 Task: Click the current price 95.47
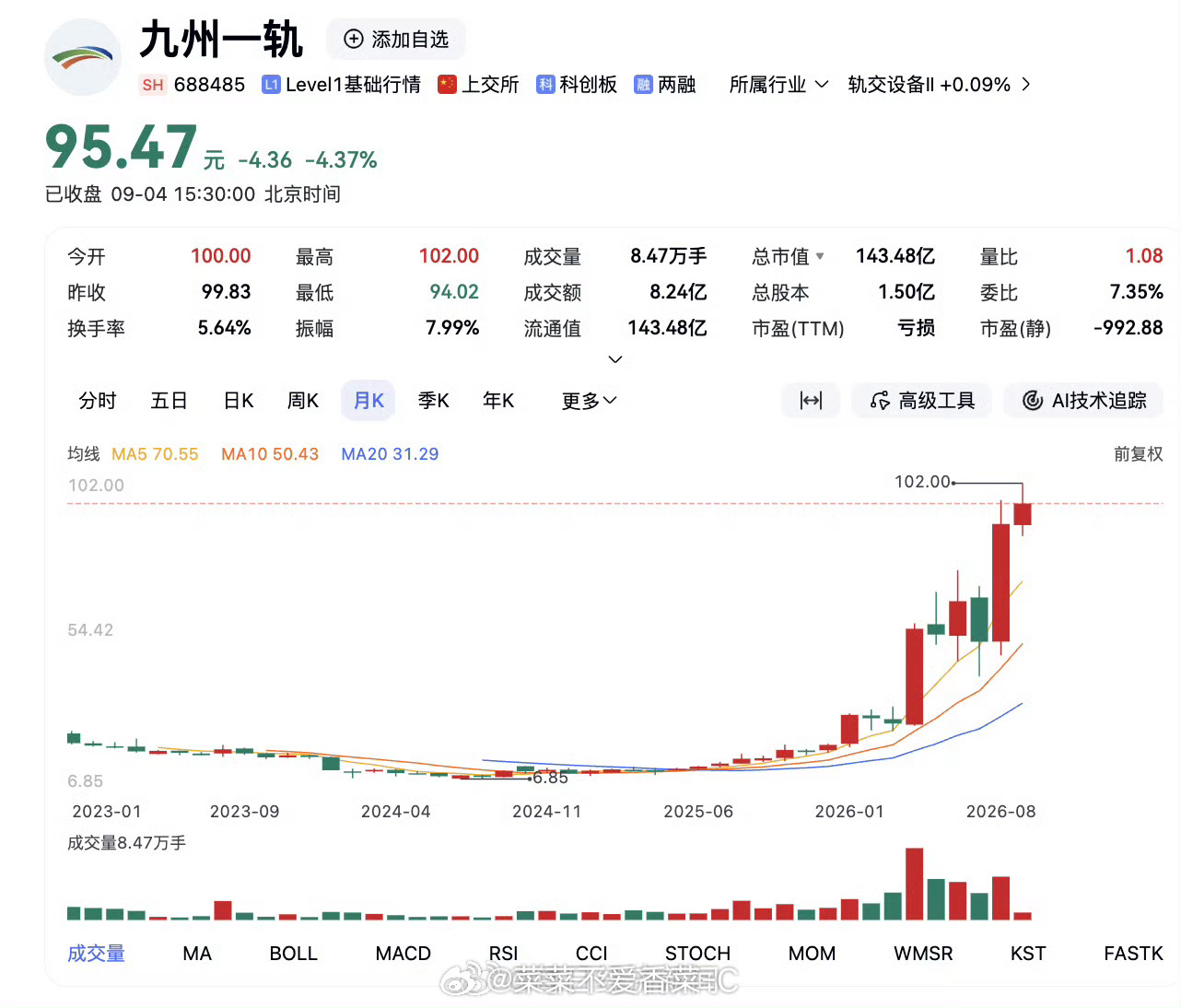[121, 147]
